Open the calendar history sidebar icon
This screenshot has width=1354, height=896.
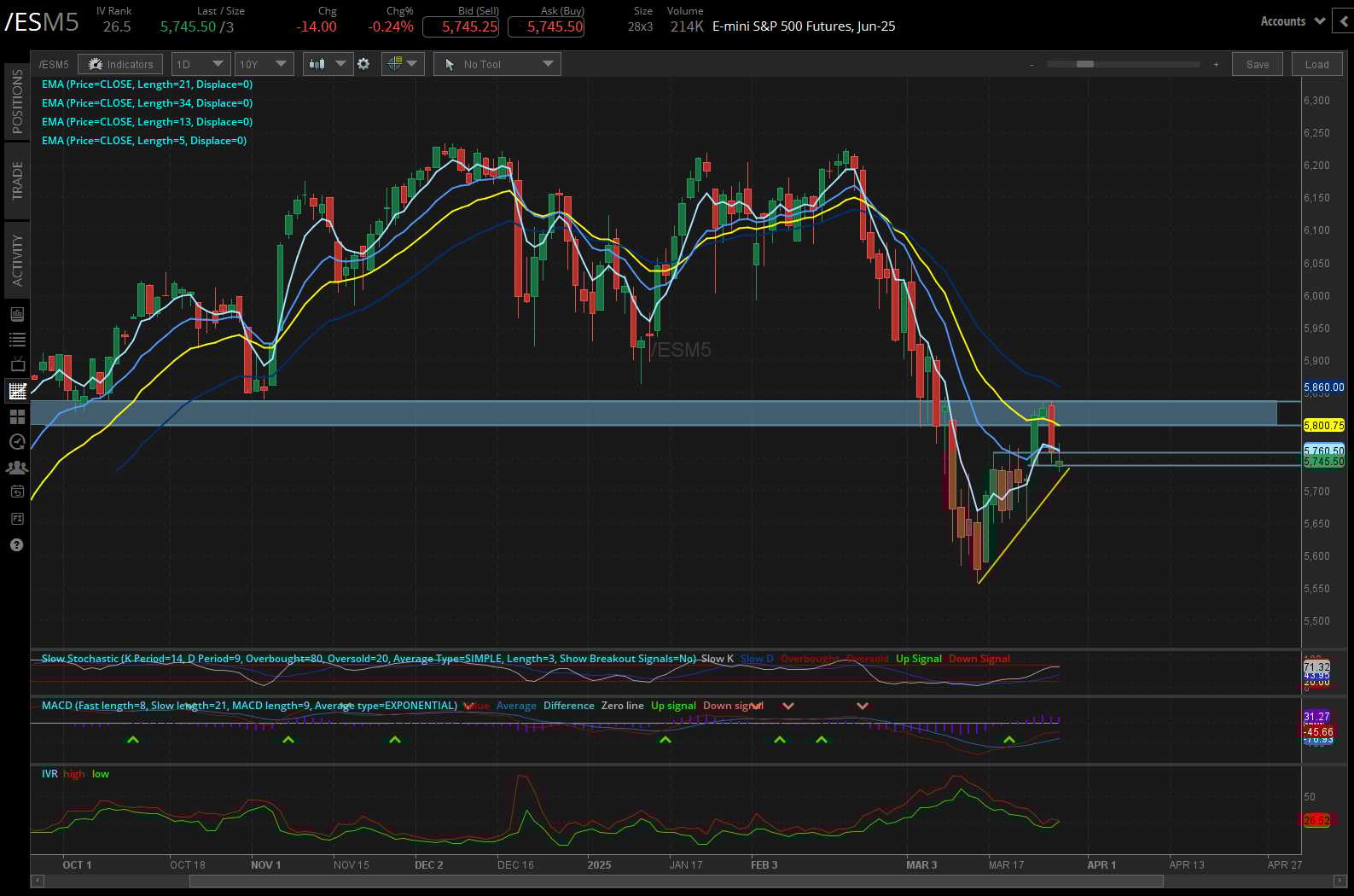click(x=17, y=492)
